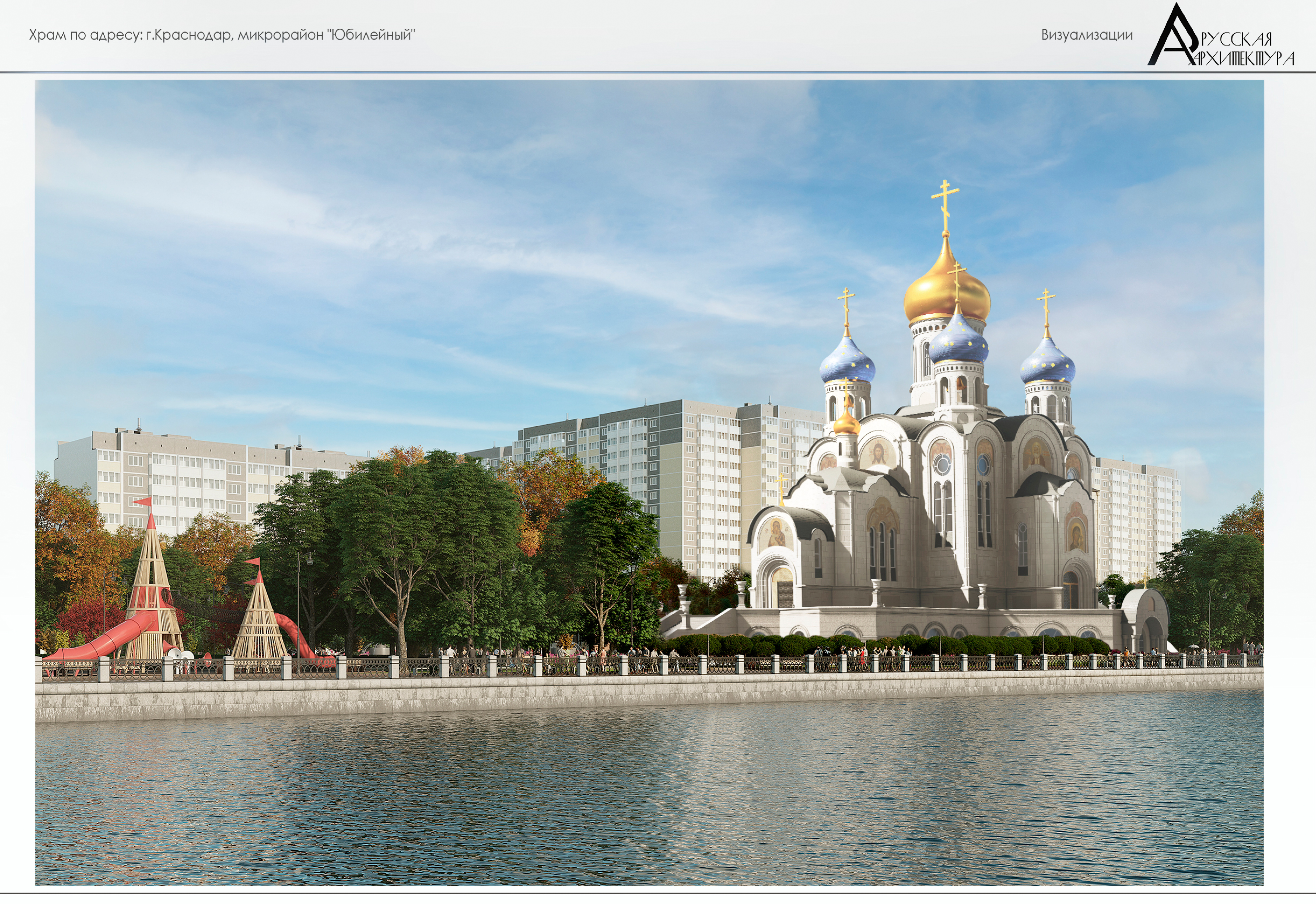Click the Краснодар address title text
Viewport: 1316px width, 904px height.
tap(221, 35)
